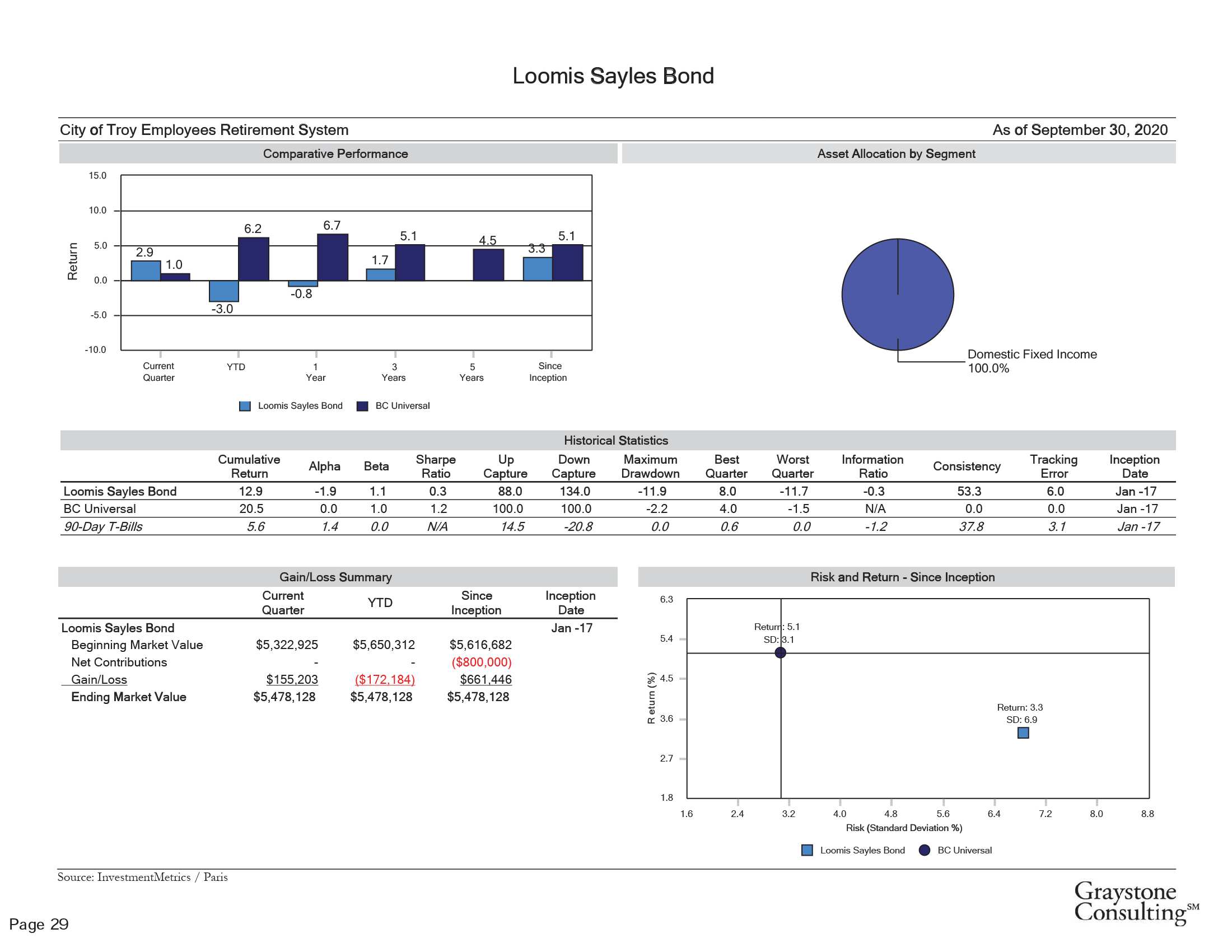The image size is (1232, 952).
Task: Click the Loomis Sayles Bond page title
Action: [x=613, y=76]
